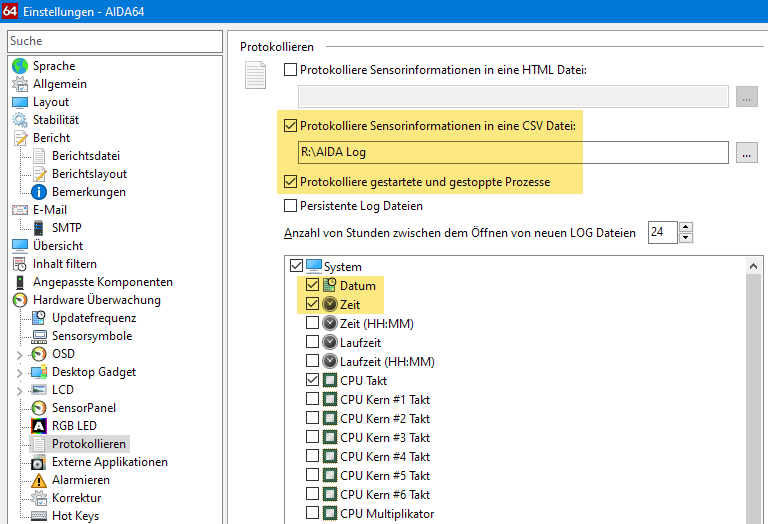Screen dimensions: 768x524
Task: Click browse button for HTML file
Action: click(746, 97)
